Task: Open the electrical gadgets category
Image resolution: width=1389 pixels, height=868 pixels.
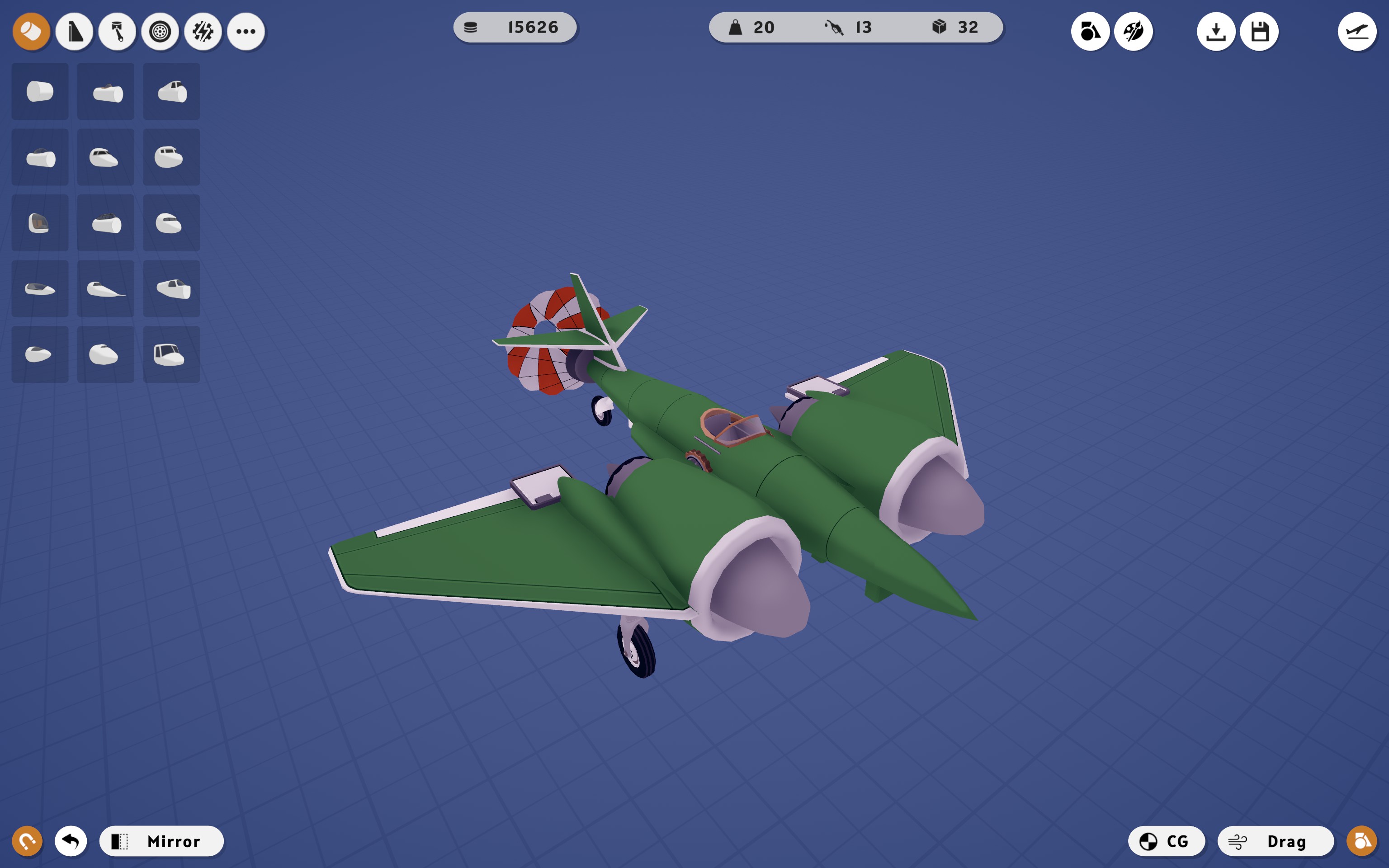Action: [203, 32]
